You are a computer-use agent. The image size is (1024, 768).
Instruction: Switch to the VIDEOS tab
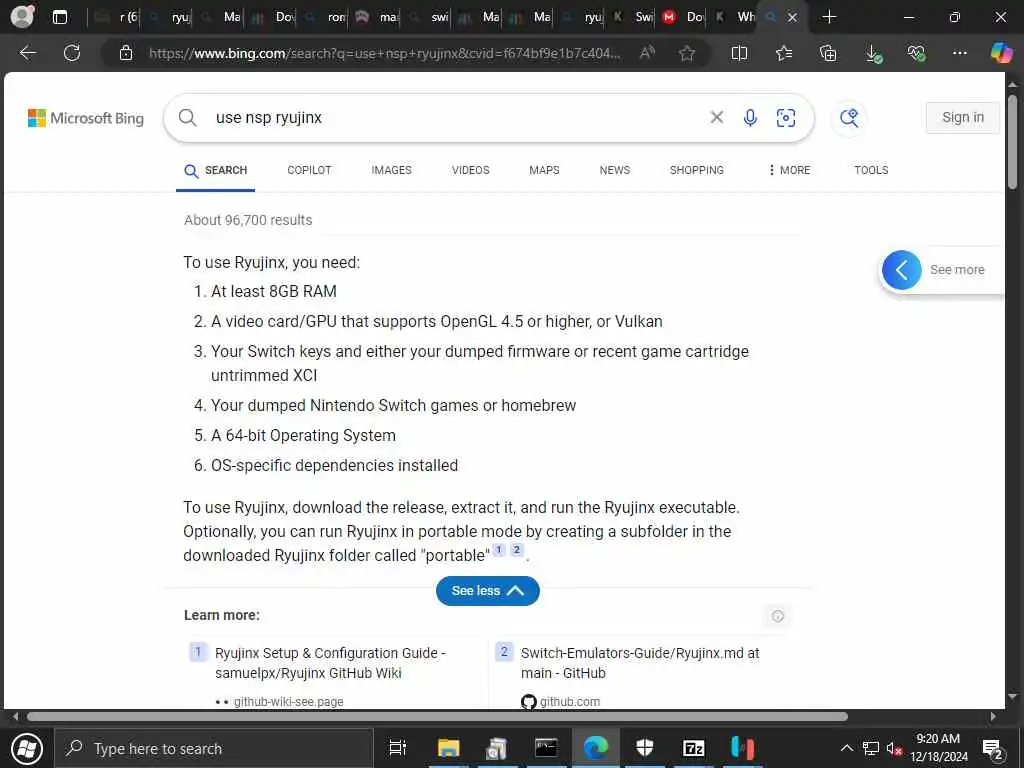(x=470, y=170)
